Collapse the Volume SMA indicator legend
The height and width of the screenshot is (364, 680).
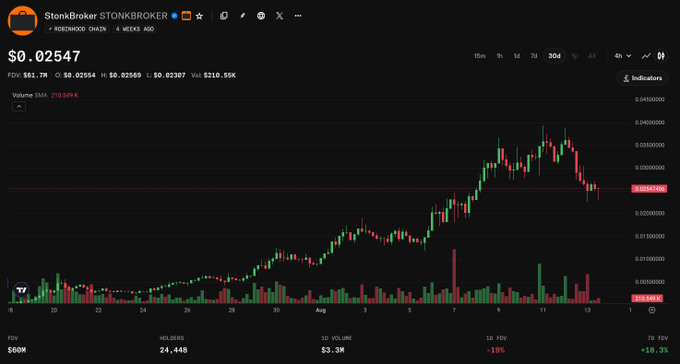tap(19, 106)
